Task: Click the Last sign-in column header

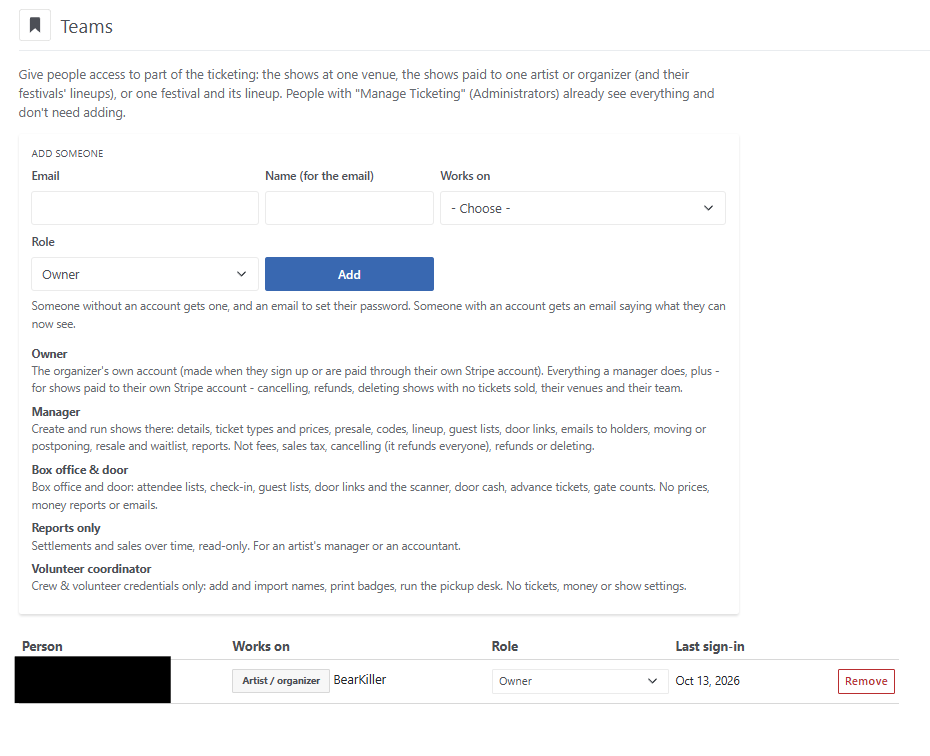Action: point(710,646)
